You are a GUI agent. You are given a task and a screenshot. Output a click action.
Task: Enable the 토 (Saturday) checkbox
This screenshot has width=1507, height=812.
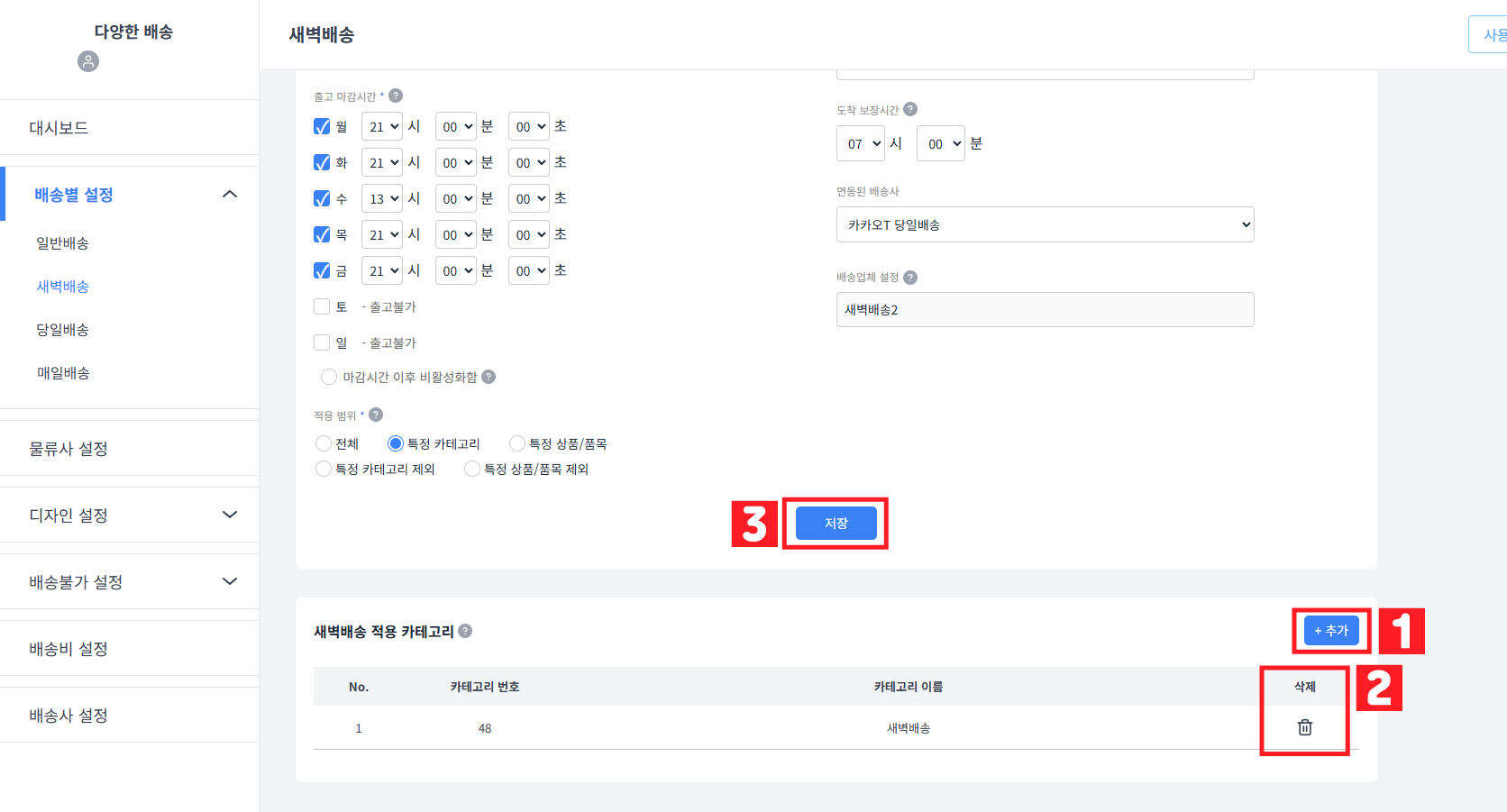pos(322,306)
